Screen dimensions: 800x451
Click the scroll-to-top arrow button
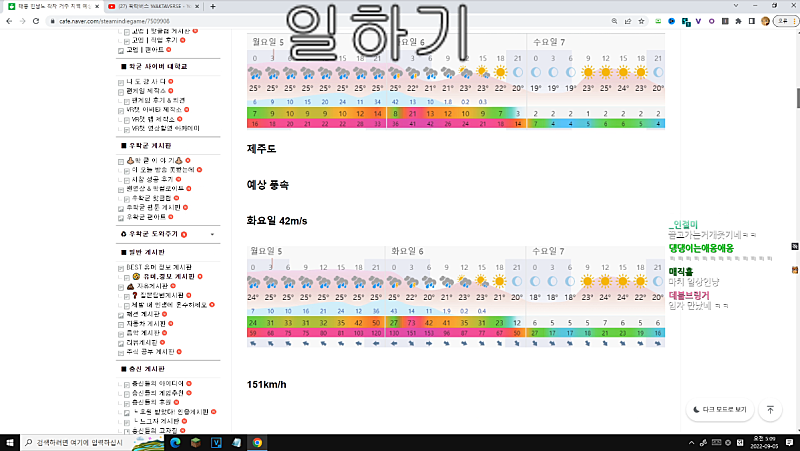[x=770, y=410]
